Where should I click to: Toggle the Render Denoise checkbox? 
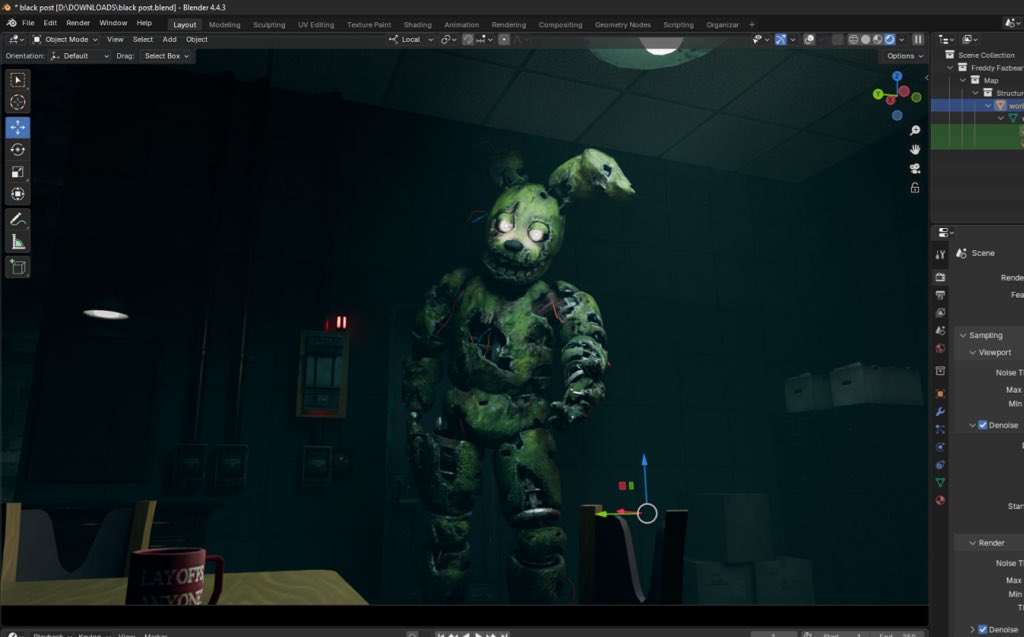click(982, 629)
